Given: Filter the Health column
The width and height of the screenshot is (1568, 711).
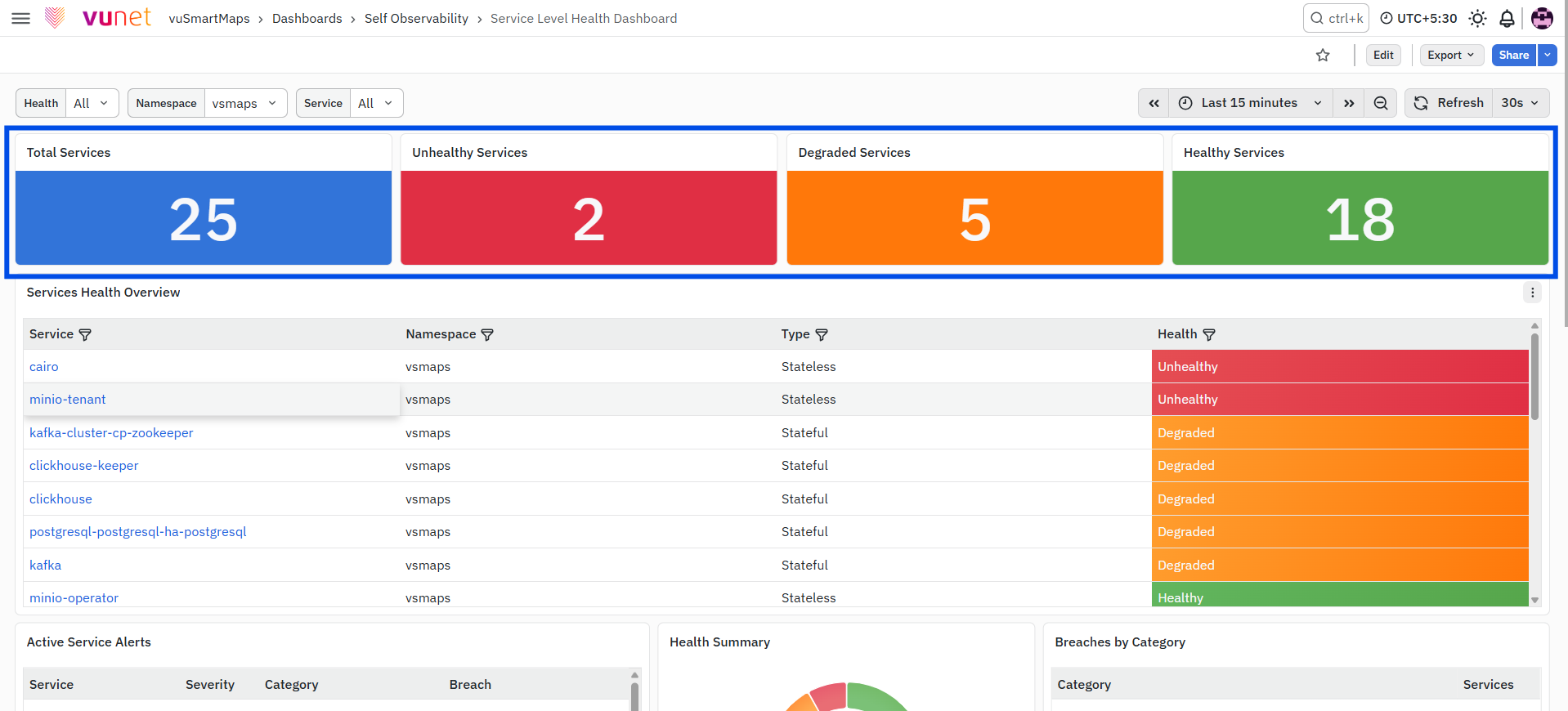Looking at the screenshot, I should [x=1209, y=334].
